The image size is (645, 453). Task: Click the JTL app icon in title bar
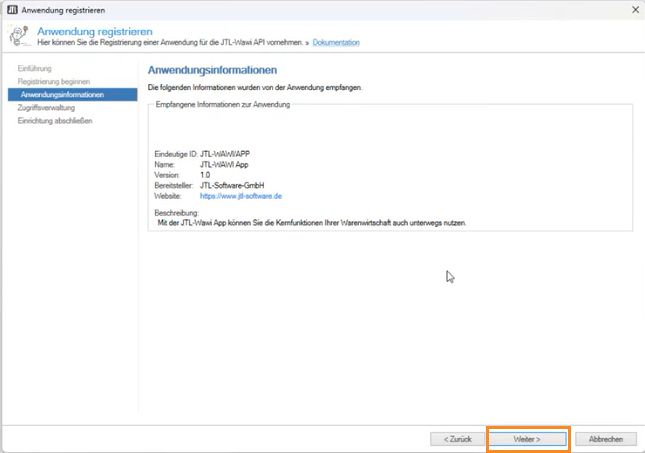(11, 9)
